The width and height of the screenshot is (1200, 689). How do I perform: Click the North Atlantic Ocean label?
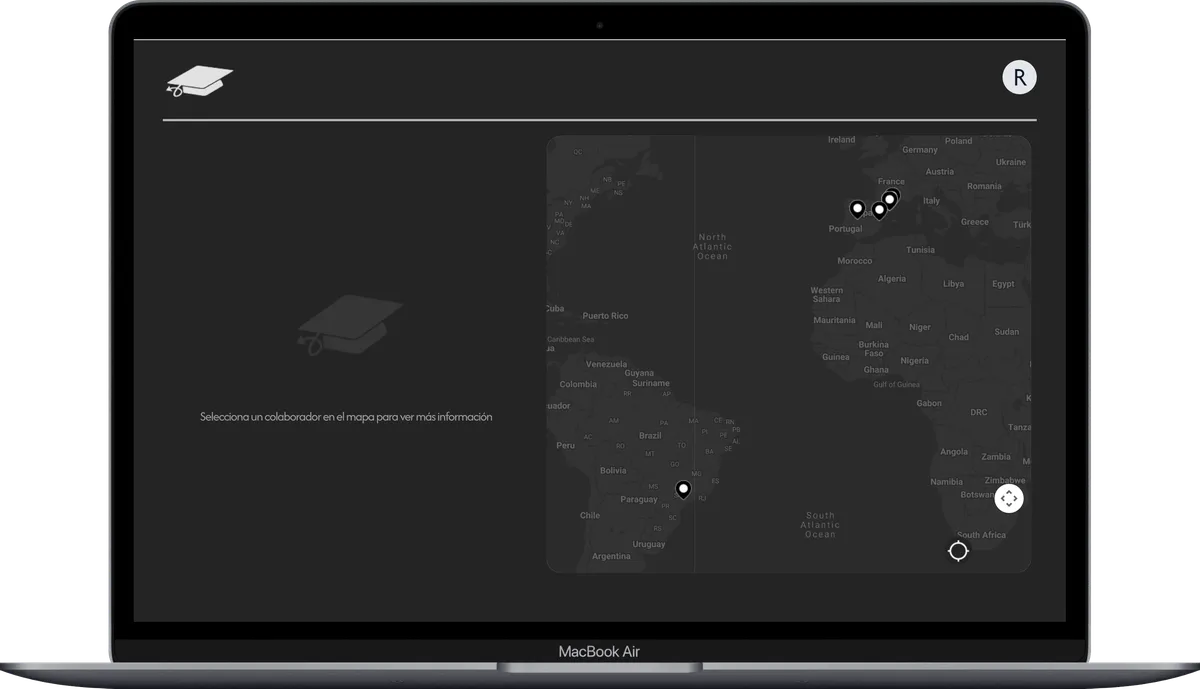click(712, 247)
